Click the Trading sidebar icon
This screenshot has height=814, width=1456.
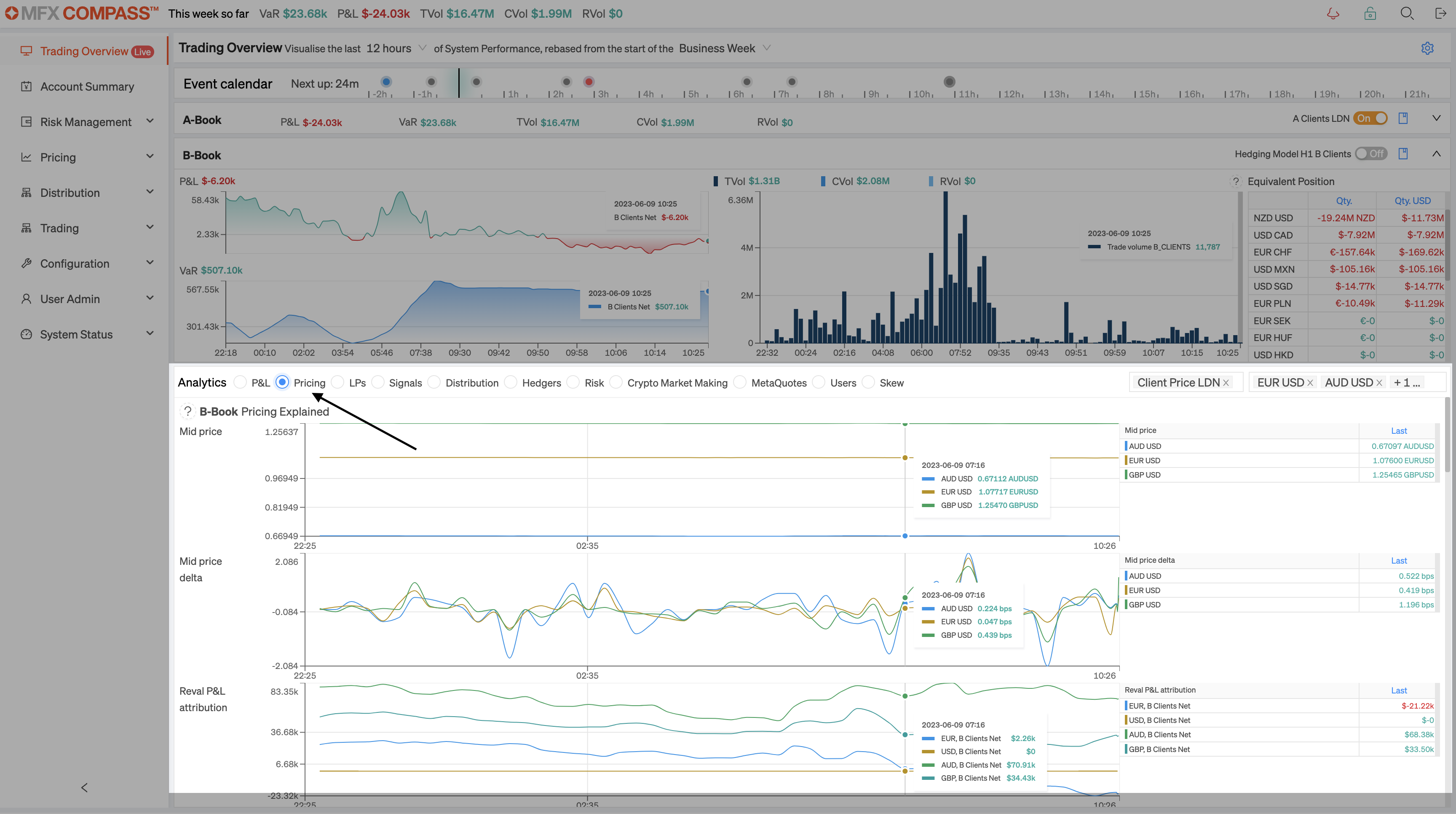coord(26,228)
